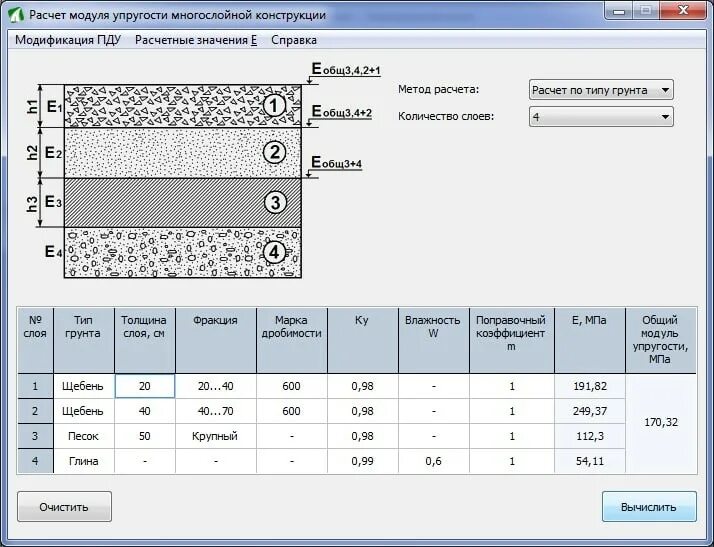Click the Поправочный коэффициент m header
The image size is (714, 547).
click(512, 340)
